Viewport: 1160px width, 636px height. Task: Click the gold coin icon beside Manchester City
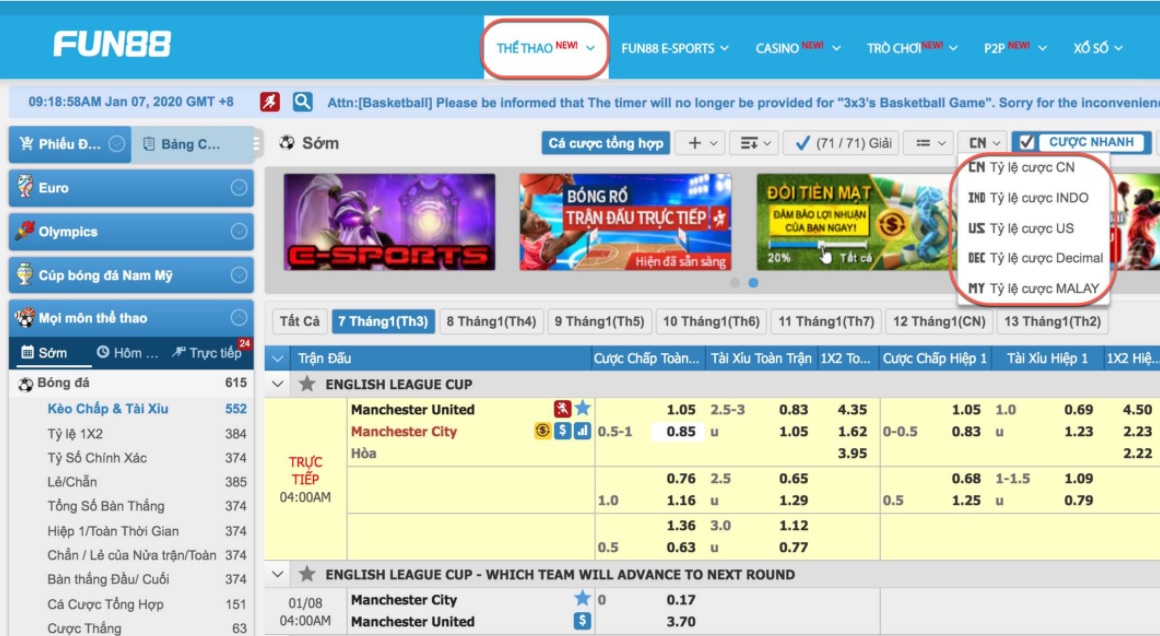coord(542,431)
